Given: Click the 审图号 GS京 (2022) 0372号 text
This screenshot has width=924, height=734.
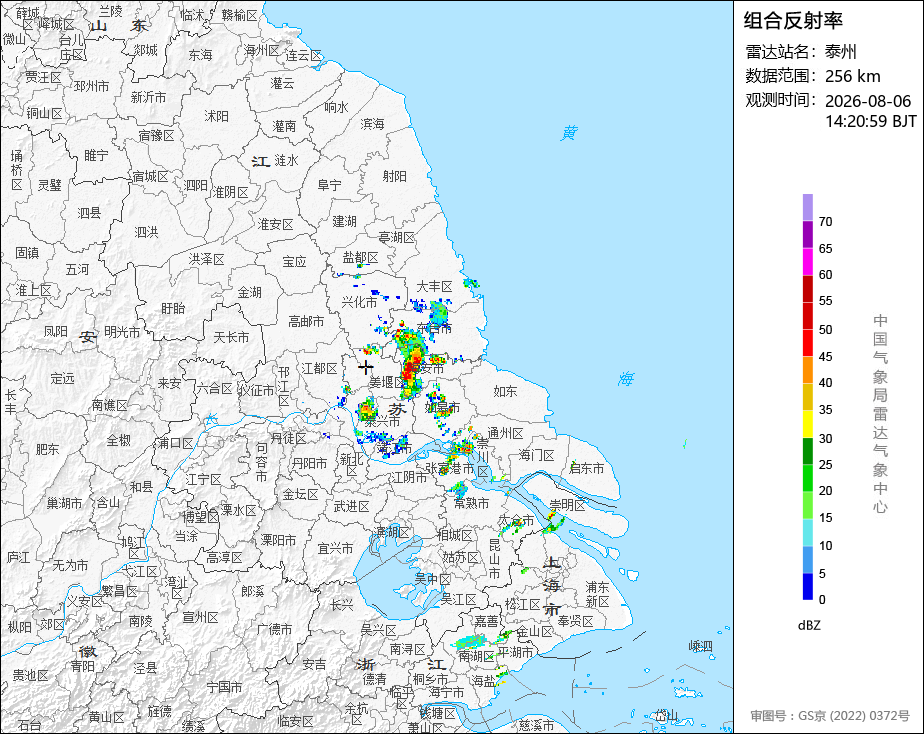Looking at the screenshot, I should [830, 716].
